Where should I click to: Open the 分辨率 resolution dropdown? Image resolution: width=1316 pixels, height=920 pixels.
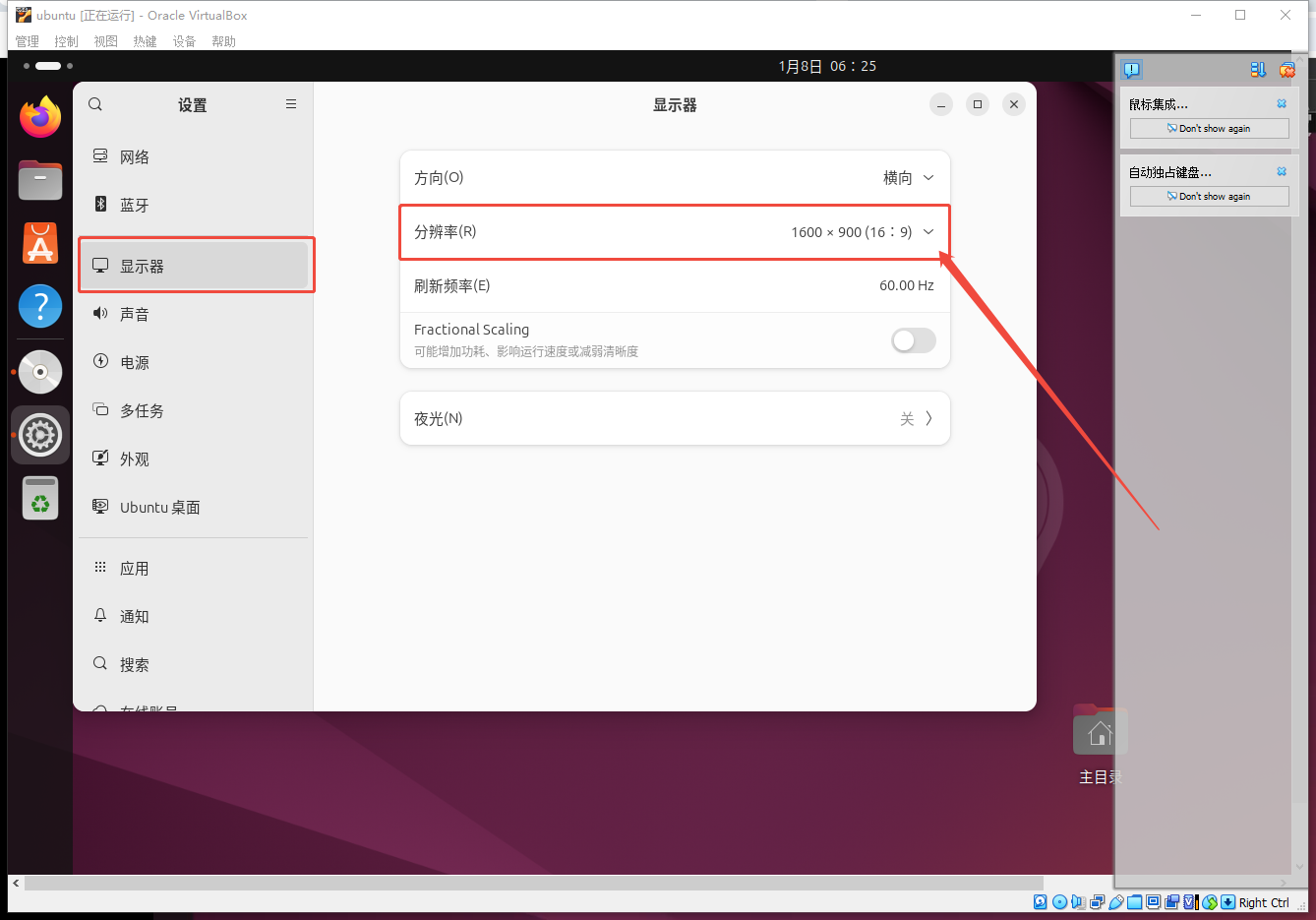point(862,232)
